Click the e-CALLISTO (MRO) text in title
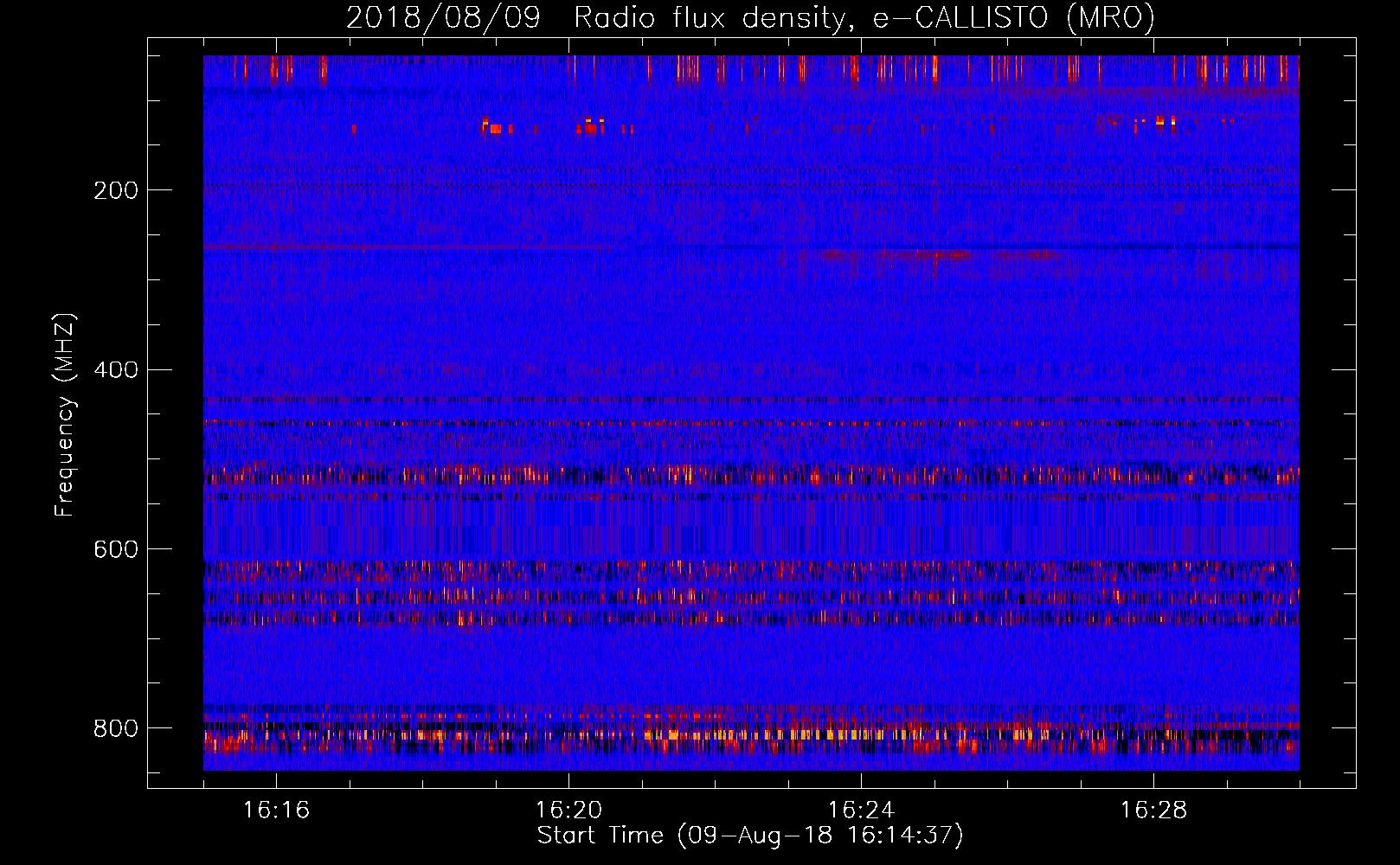Image resolution: width=1400 pixels, height=865 pixels. tap(1013, 17)
